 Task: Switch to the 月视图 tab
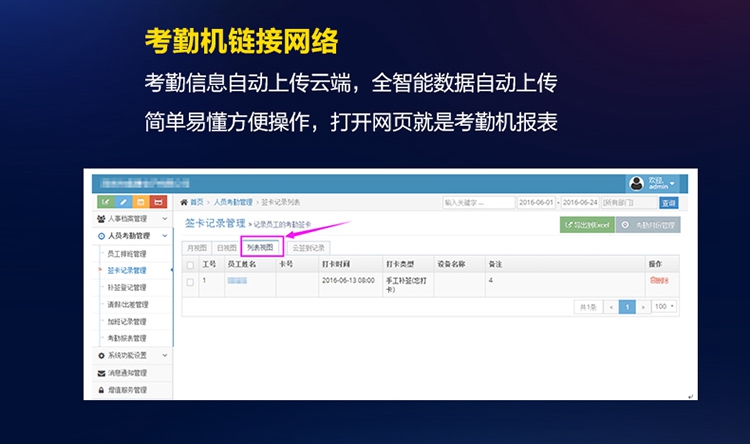point(196,247)
